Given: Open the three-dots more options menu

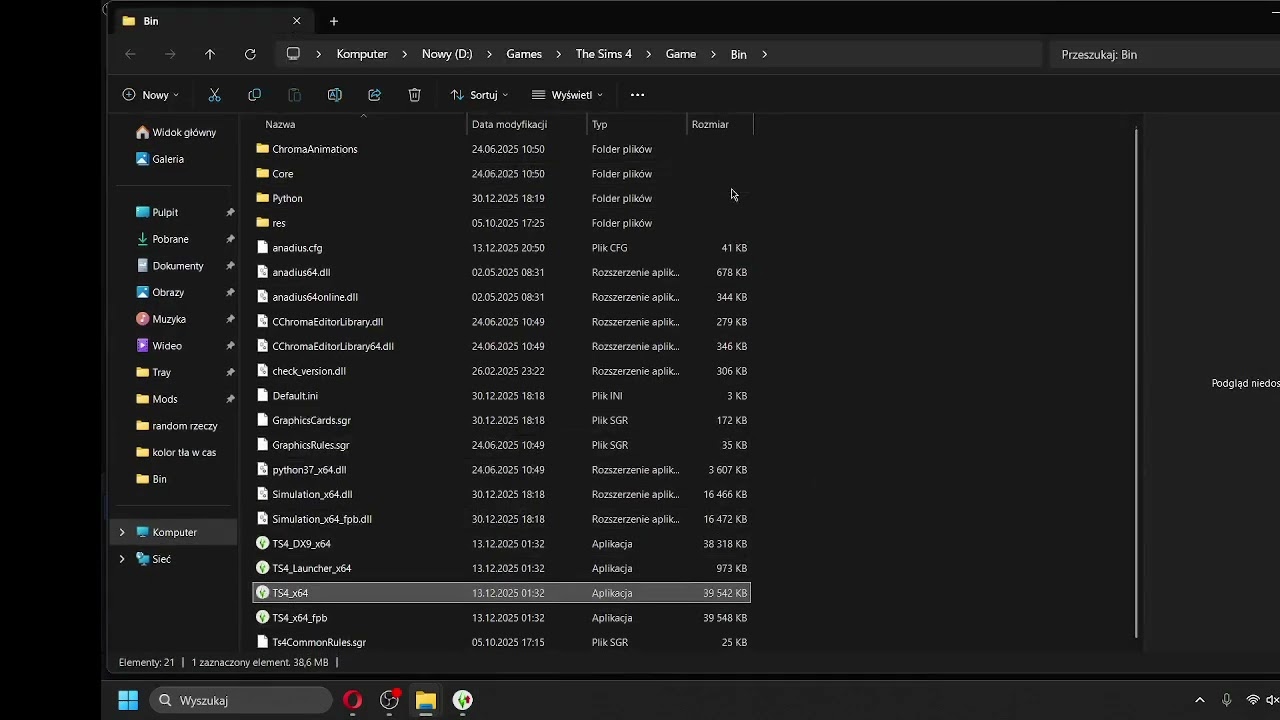Looking at the screenshot, I should tap(637, 95).
